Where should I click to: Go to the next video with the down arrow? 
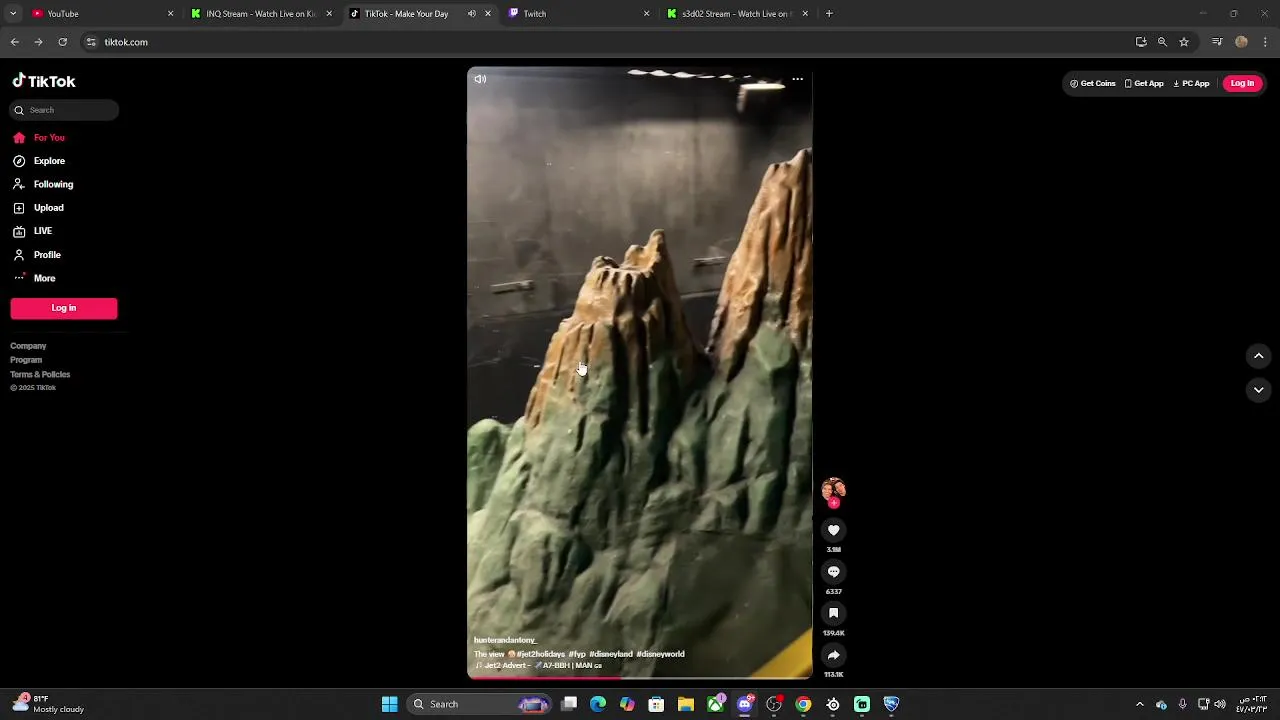tap(1259, 390)
